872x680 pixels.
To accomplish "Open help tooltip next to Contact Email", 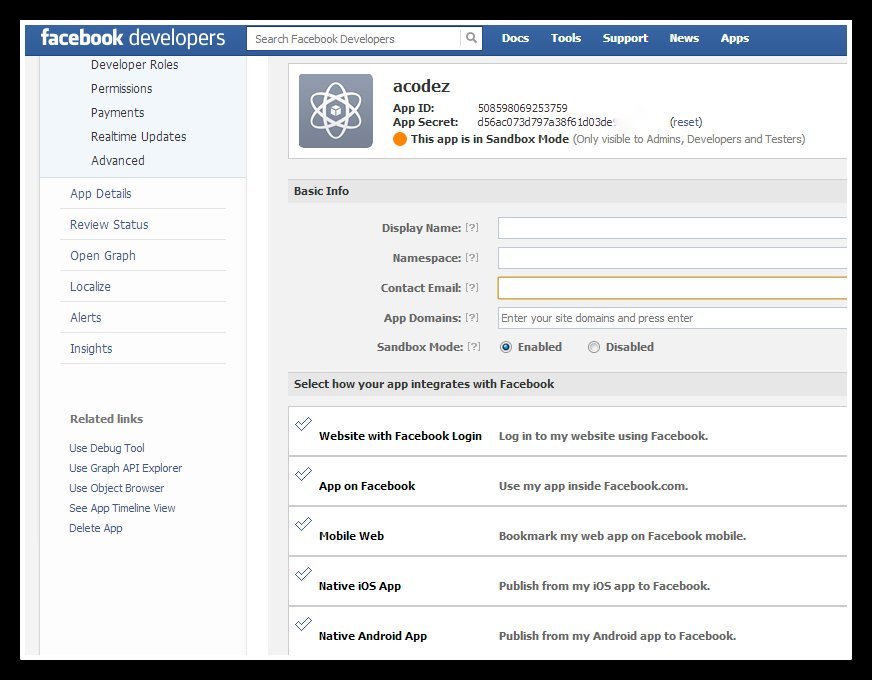I will 472,287.
